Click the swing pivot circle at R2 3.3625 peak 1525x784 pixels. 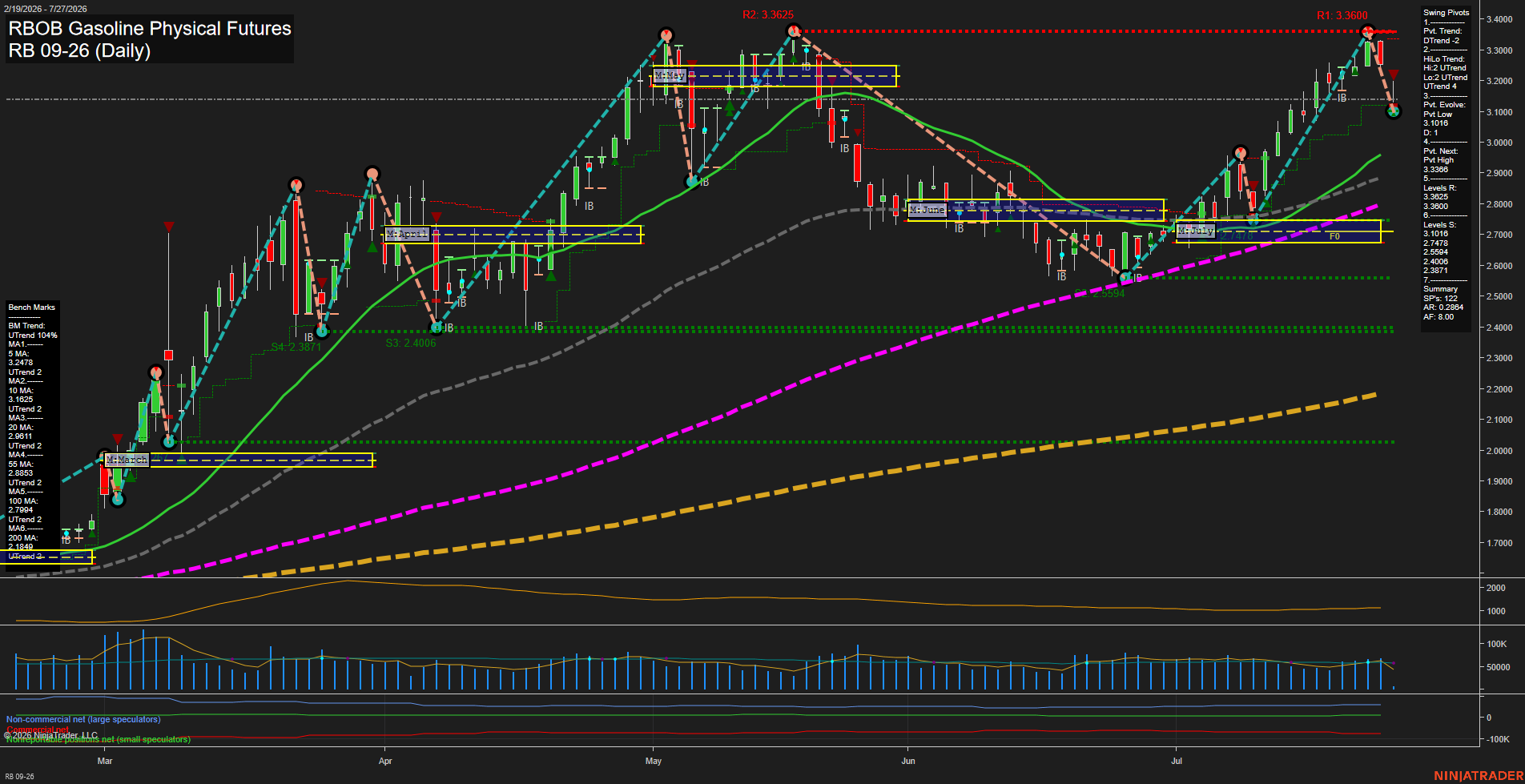point(794,31)
